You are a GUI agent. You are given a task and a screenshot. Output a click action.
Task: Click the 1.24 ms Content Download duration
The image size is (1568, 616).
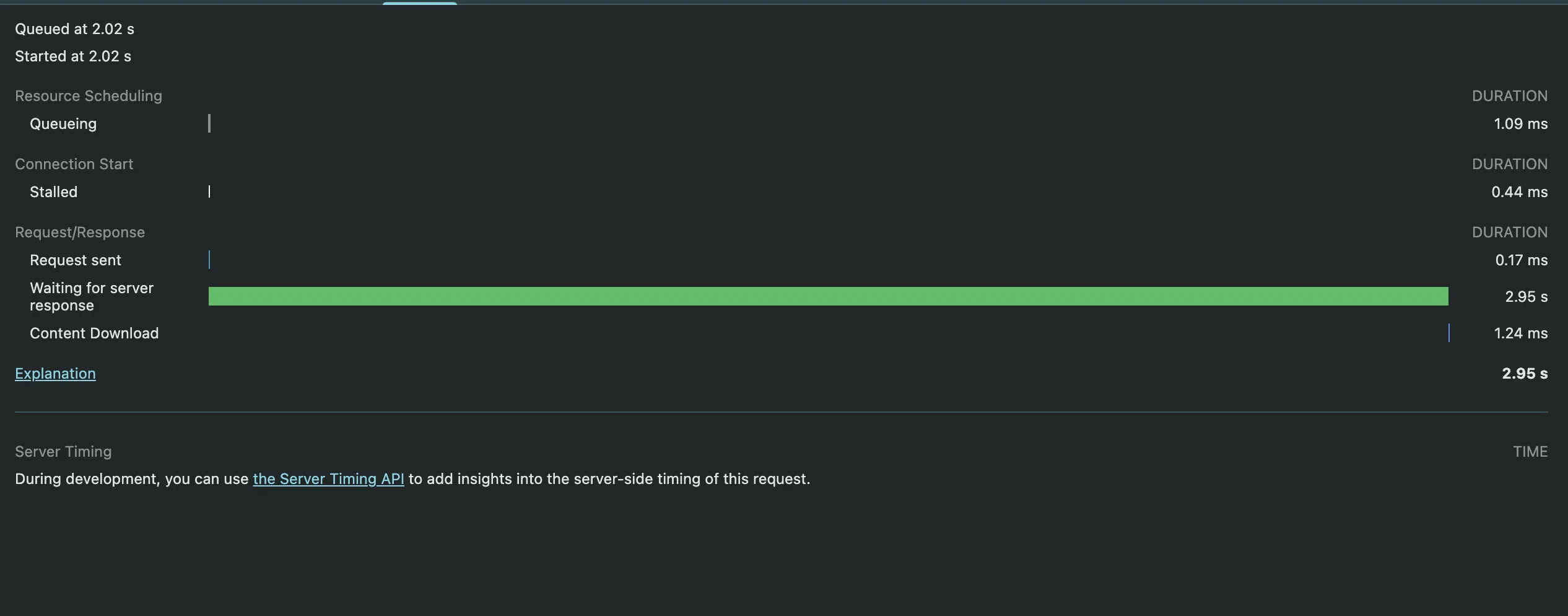tap(1520, 333)
